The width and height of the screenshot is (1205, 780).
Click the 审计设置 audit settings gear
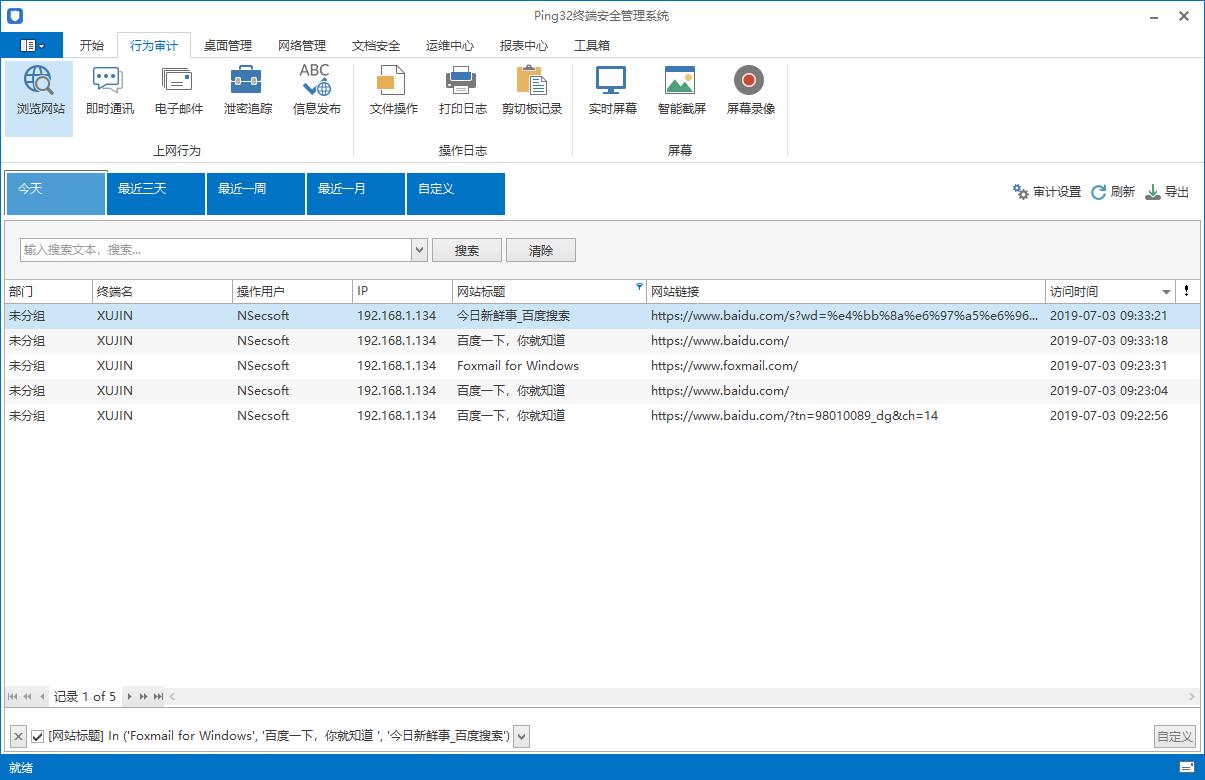click(x=1047, y=192)
